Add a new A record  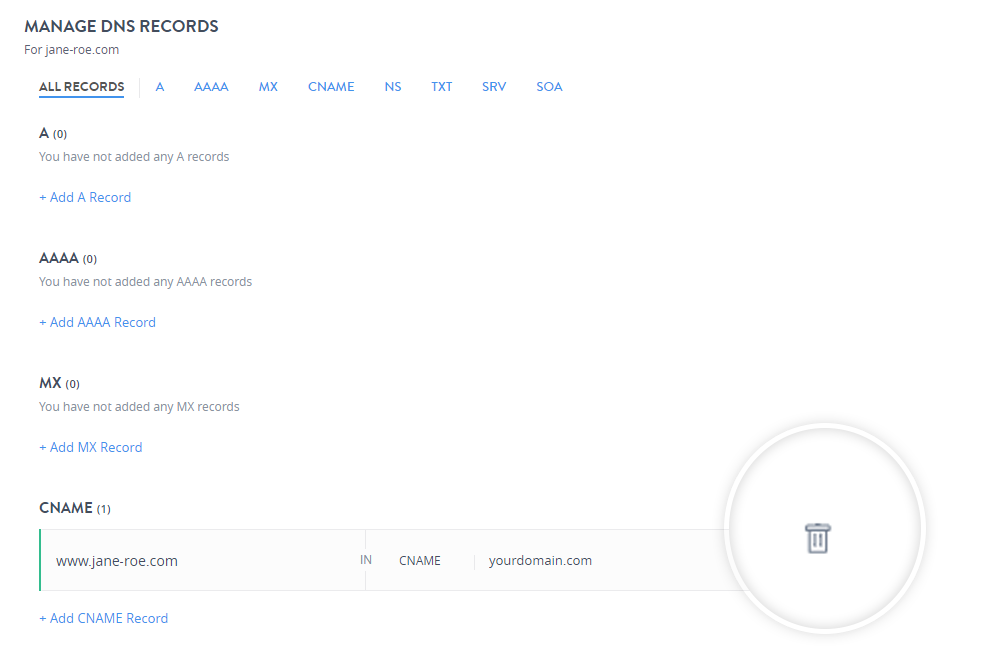(85, 197)
